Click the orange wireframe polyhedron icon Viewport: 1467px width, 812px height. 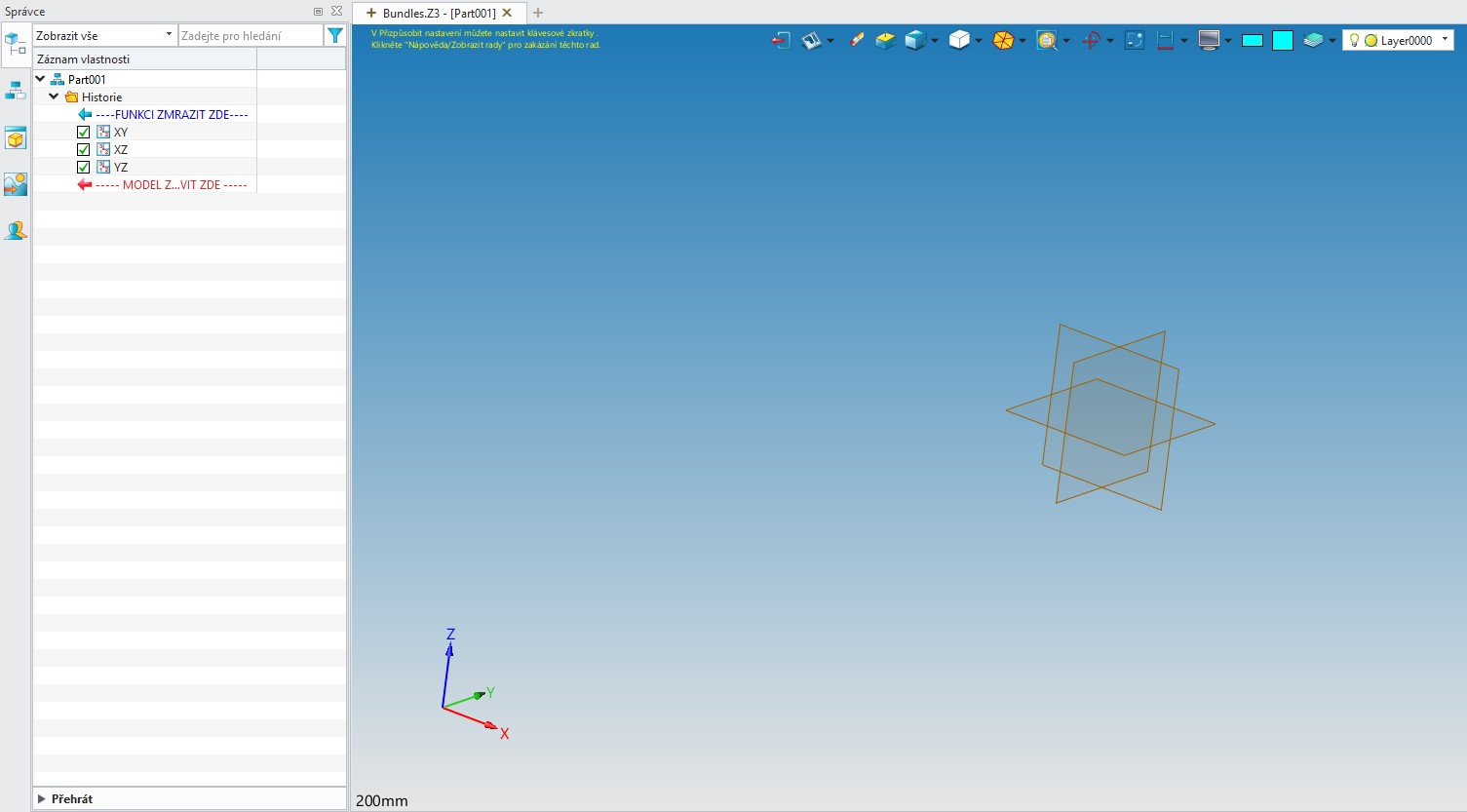[1003, 40]
